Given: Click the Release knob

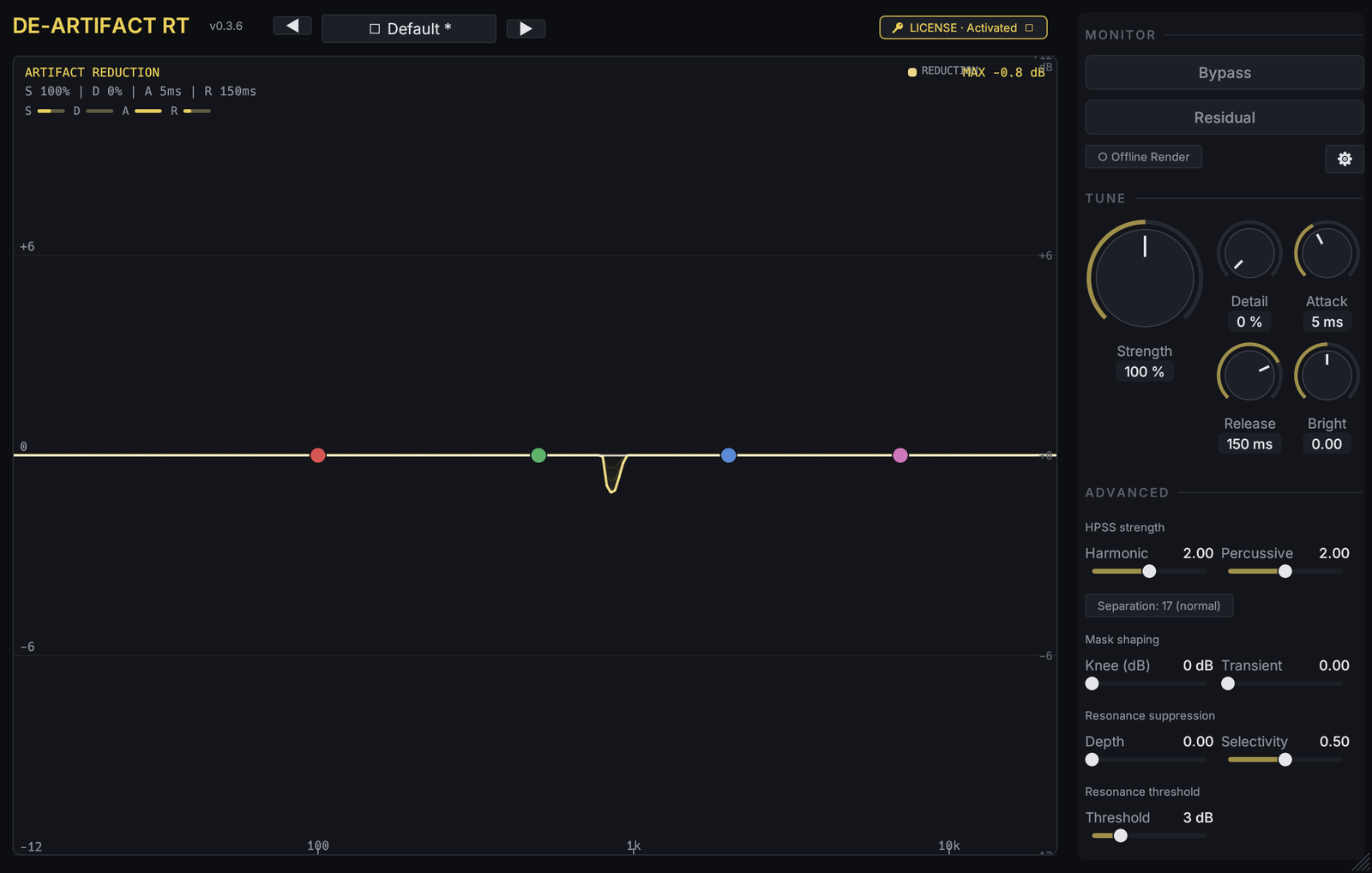Looking at the screenshot, I should coord(1249,375).
